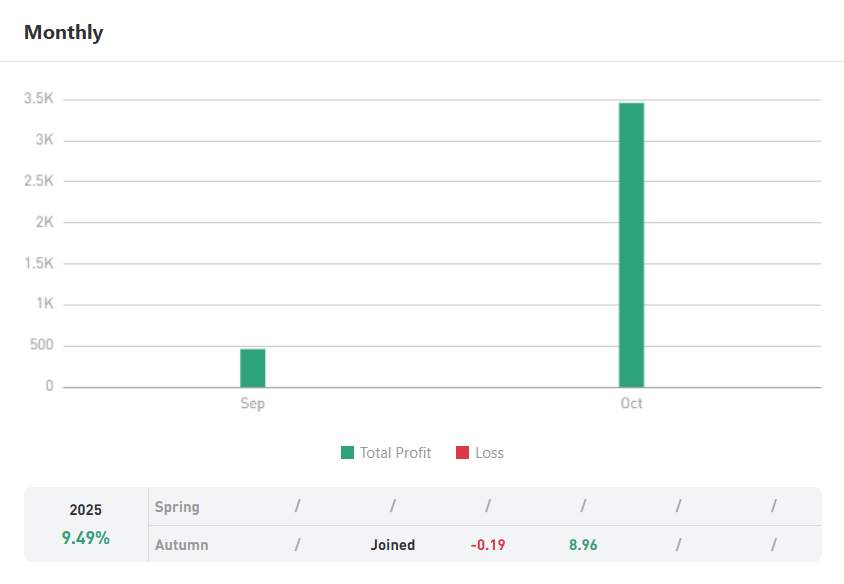Click the 2K y-axis label
844x584 pixels.
45,222
